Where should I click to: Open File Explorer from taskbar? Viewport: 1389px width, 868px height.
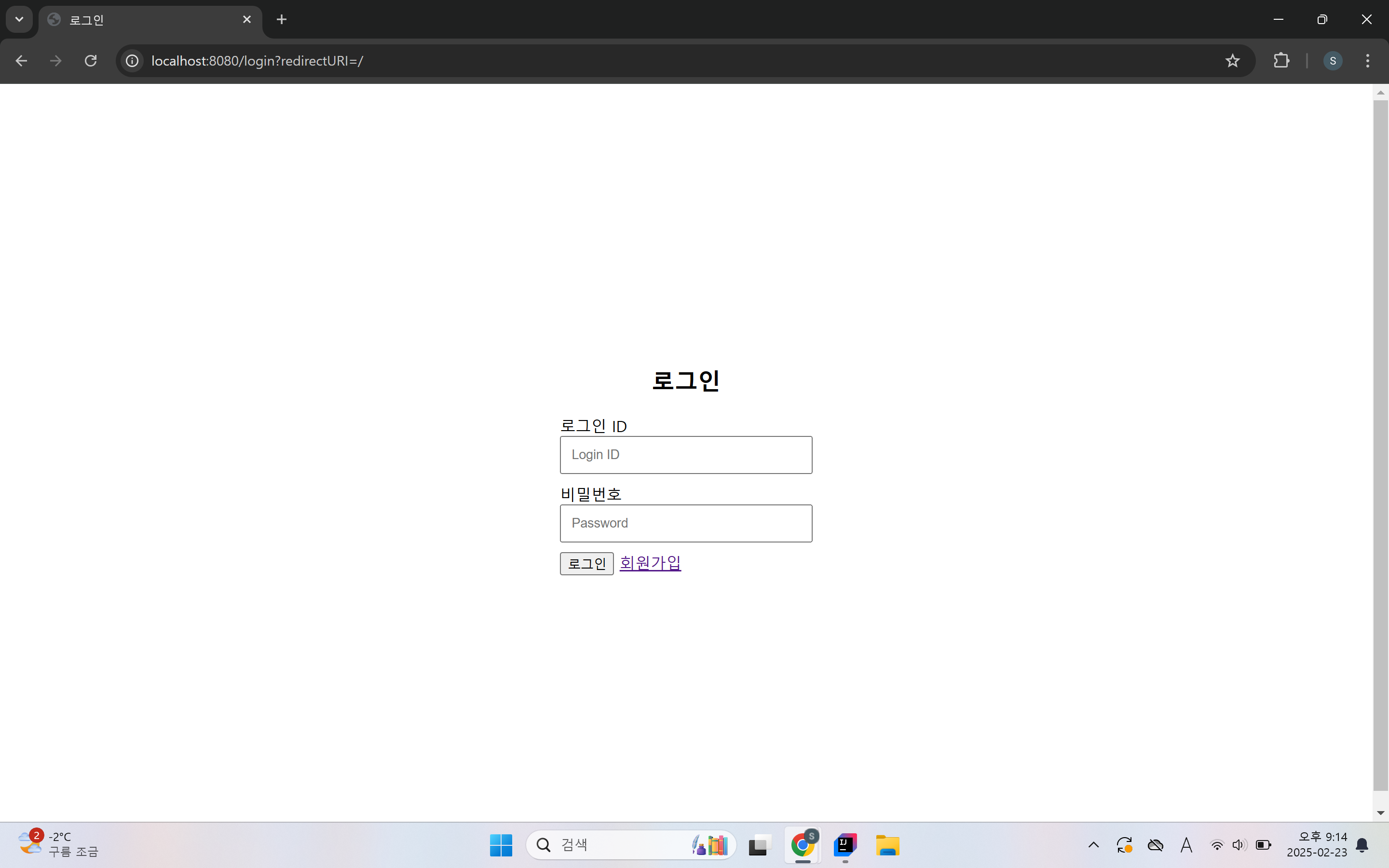887,845
